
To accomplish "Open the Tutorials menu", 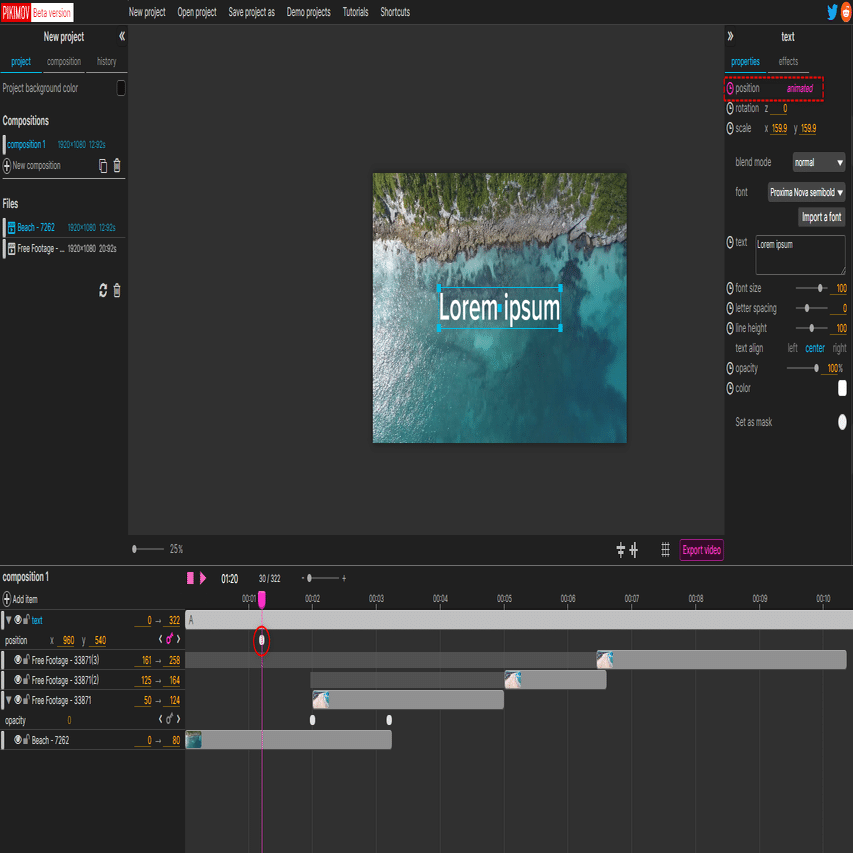I will click(x=355, y=12).
